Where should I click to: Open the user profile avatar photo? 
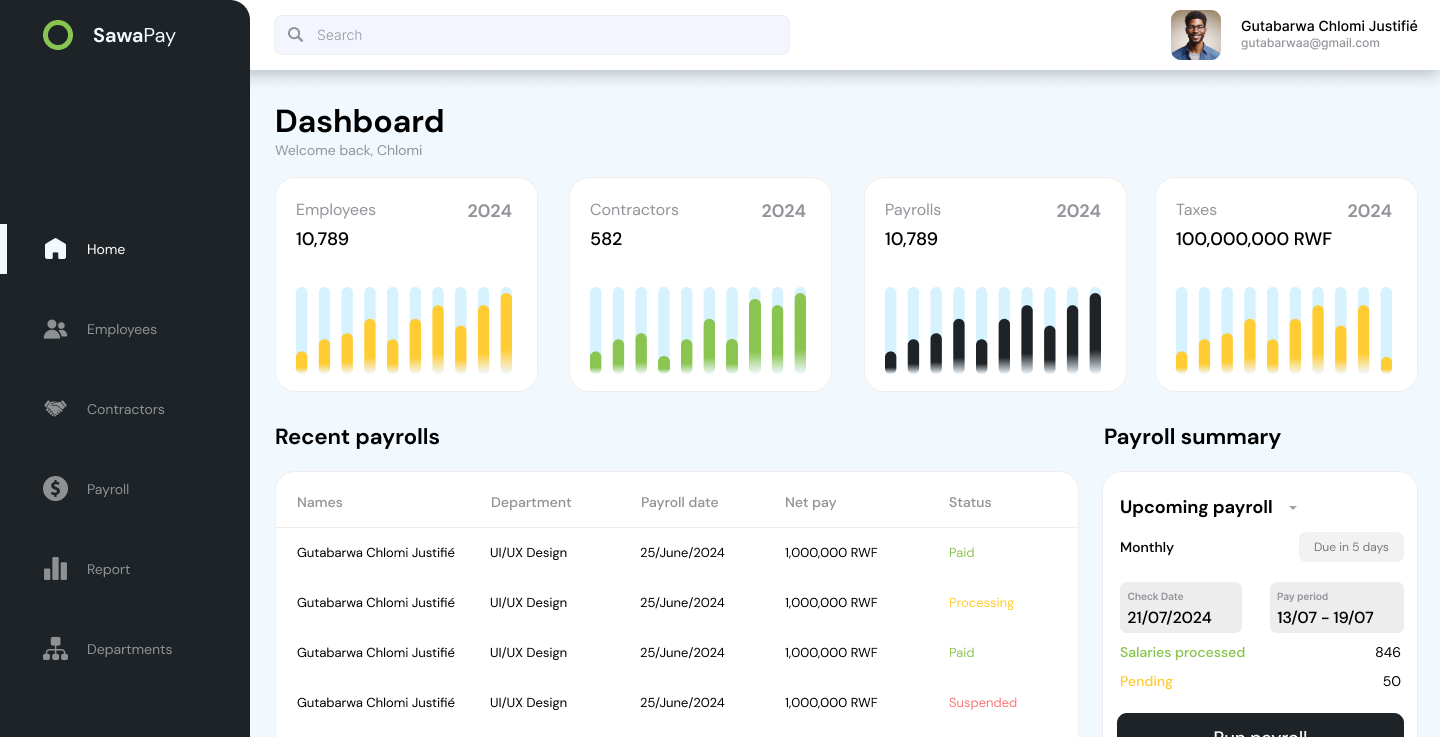point(1195,35)
